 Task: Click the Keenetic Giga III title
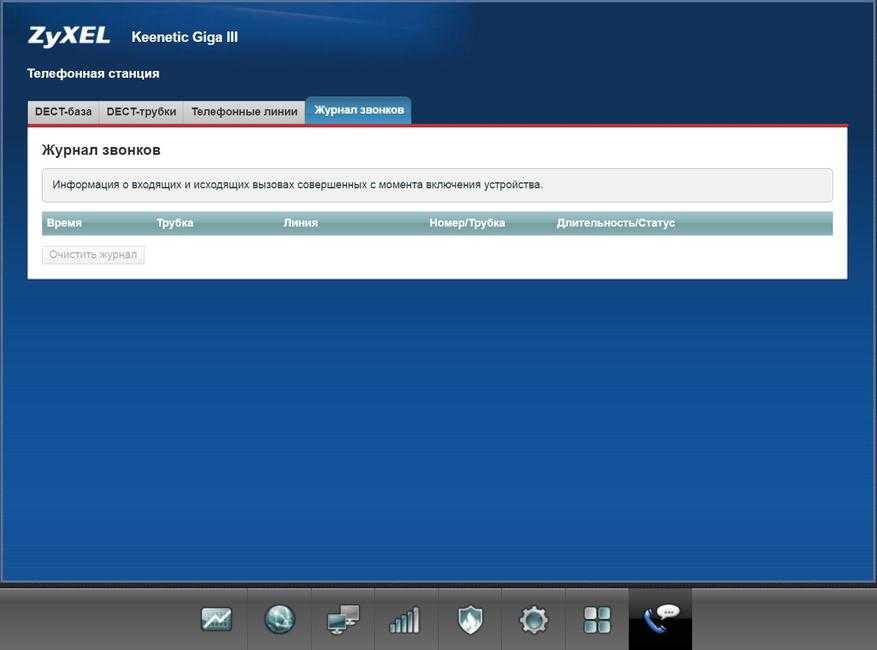click(x=185, y=38)
